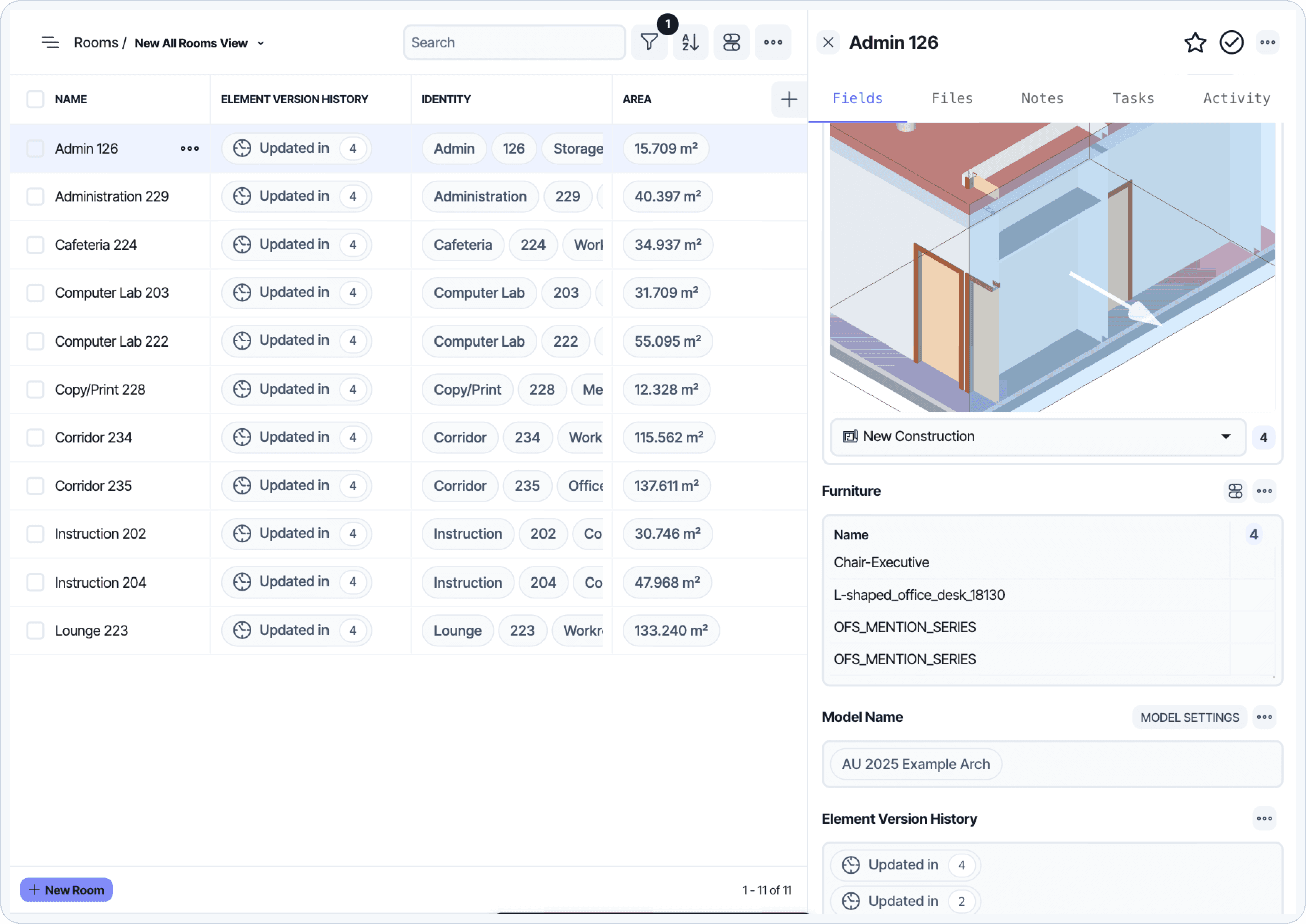This screenshot has height=924, width=1306.
Task: Open the hamburger navigation menu
Action: tap(50, 42)
